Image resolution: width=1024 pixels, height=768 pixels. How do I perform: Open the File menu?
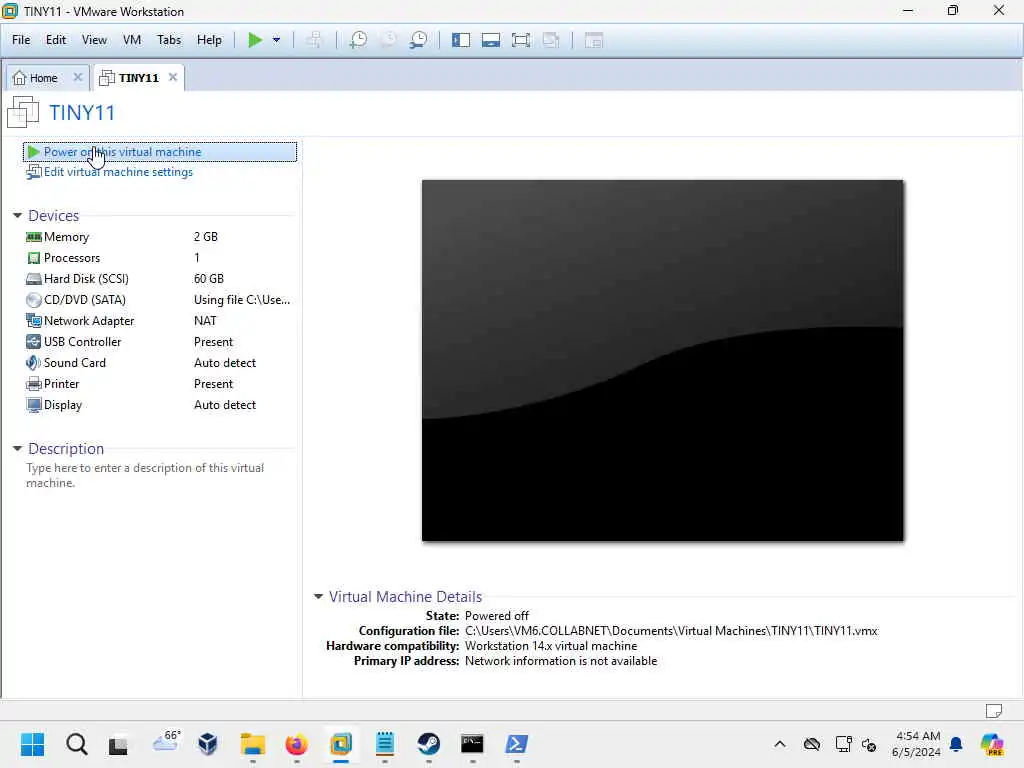pyautogui.click(x=21, y=40)
